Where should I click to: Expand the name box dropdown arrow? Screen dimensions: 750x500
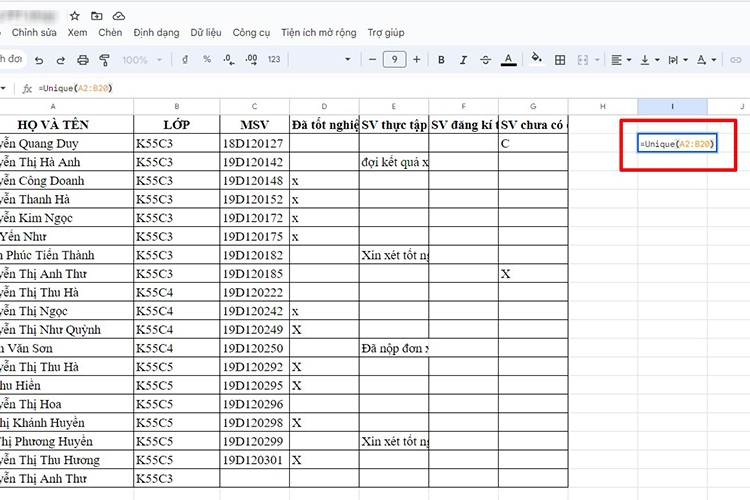(3, 89)
